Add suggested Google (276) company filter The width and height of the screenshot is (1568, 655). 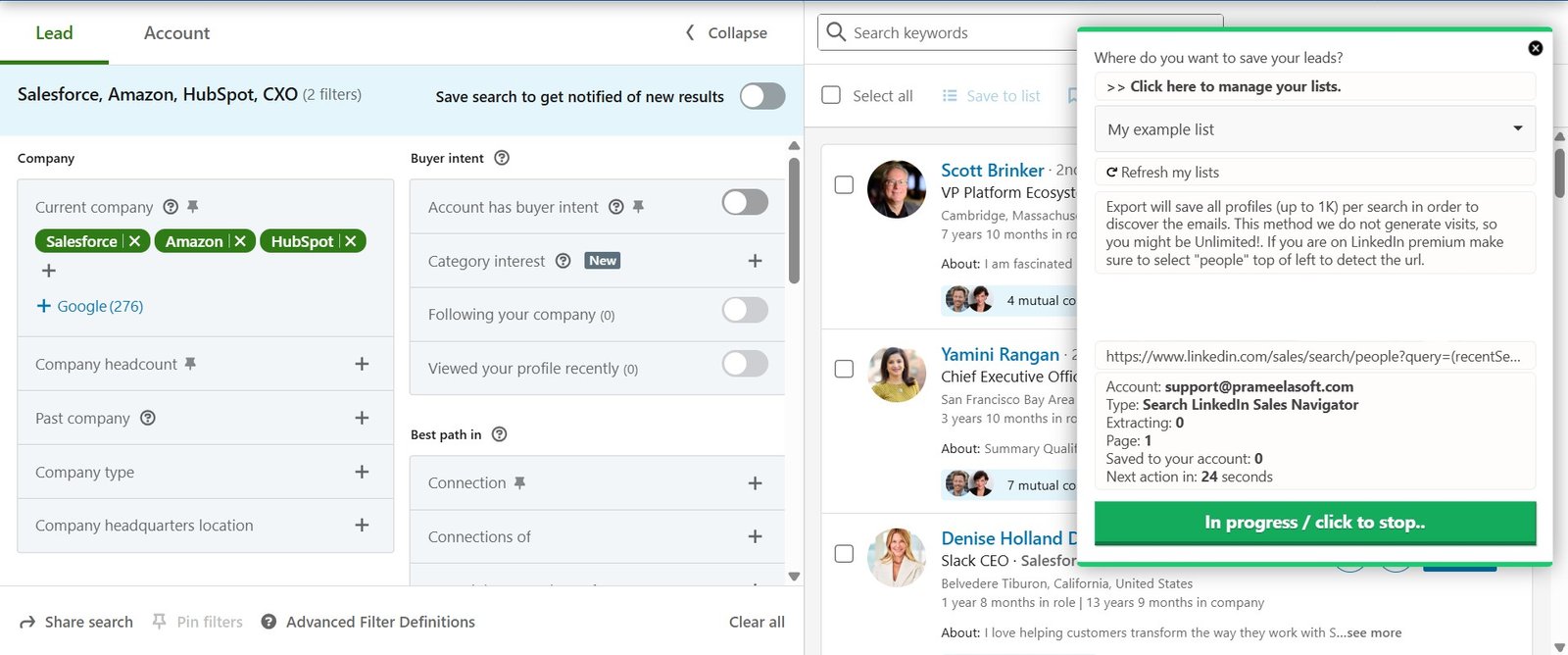coord(89,306)
